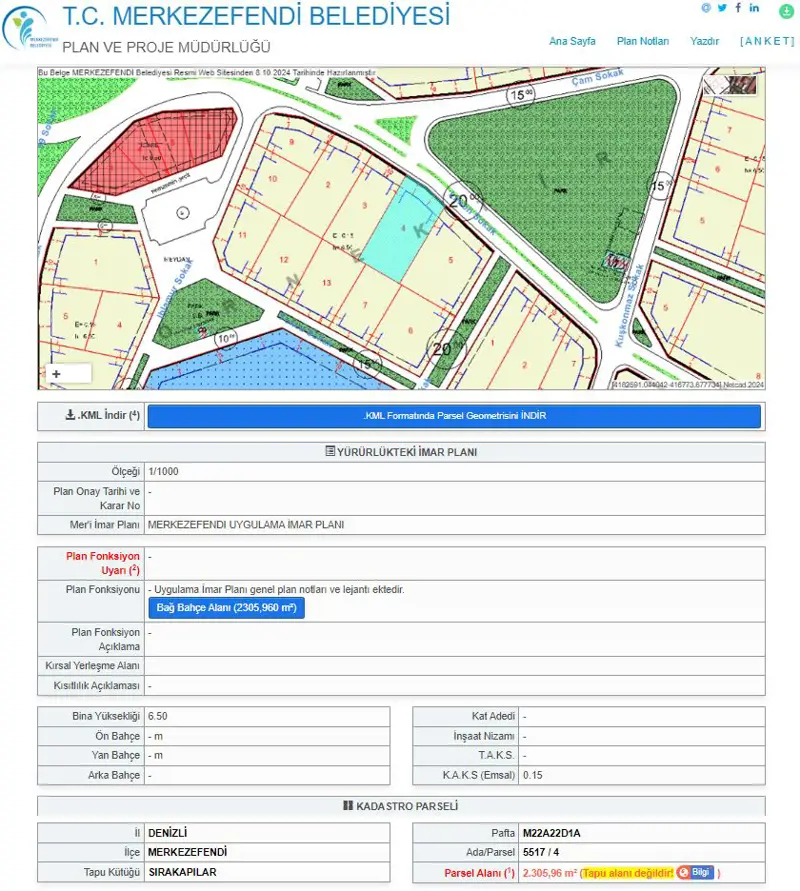Click the 'İnşaat Nizamı' label

click(x=484, y=736)
